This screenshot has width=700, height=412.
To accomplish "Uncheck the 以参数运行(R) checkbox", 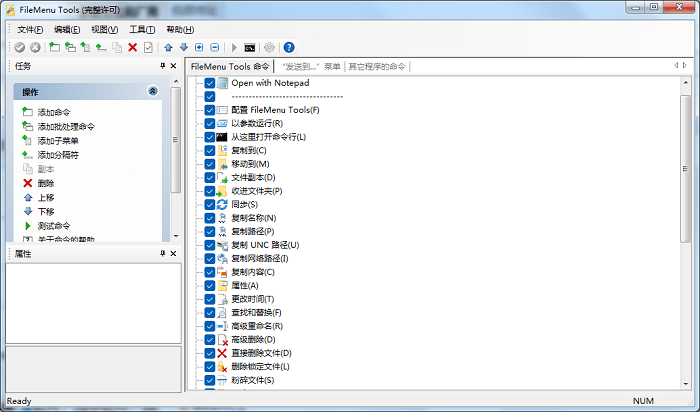I will [x=210, y=124].
